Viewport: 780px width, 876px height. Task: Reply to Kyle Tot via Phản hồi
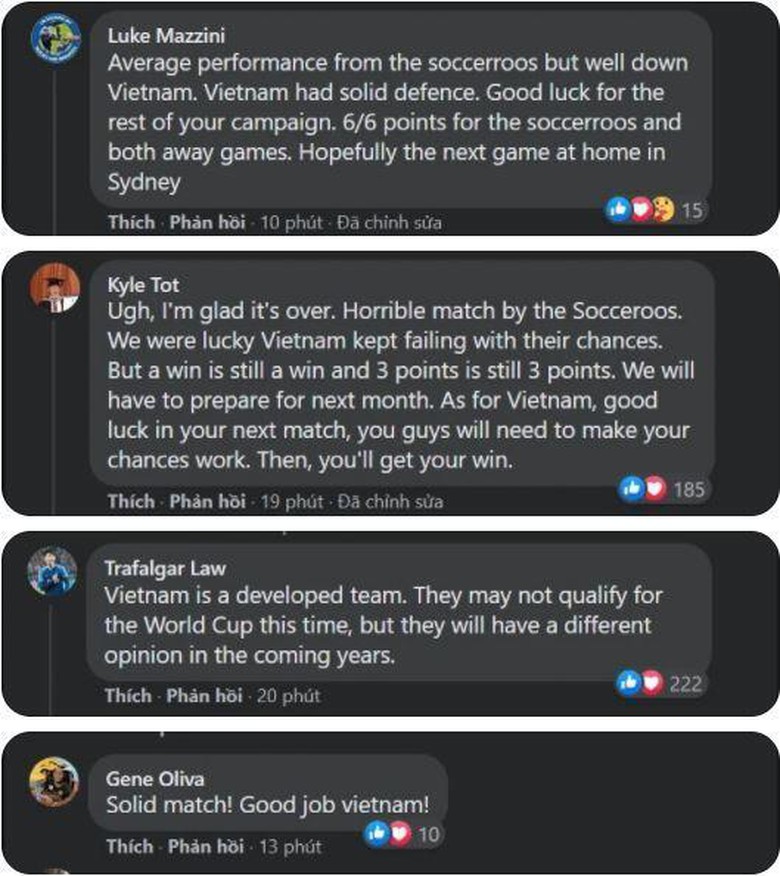[x=207, y=501]
